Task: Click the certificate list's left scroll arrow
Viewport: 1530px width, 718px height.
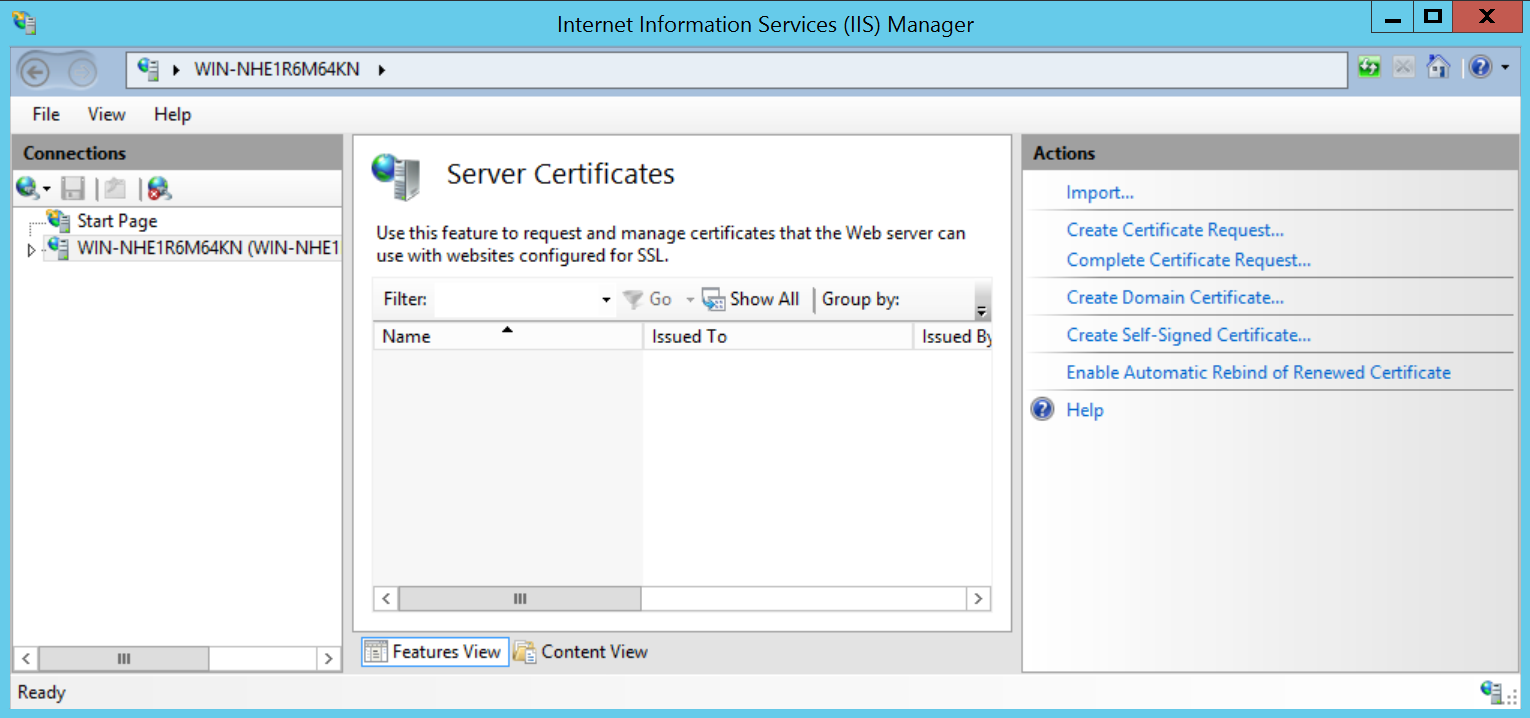Action: point(386,598)
